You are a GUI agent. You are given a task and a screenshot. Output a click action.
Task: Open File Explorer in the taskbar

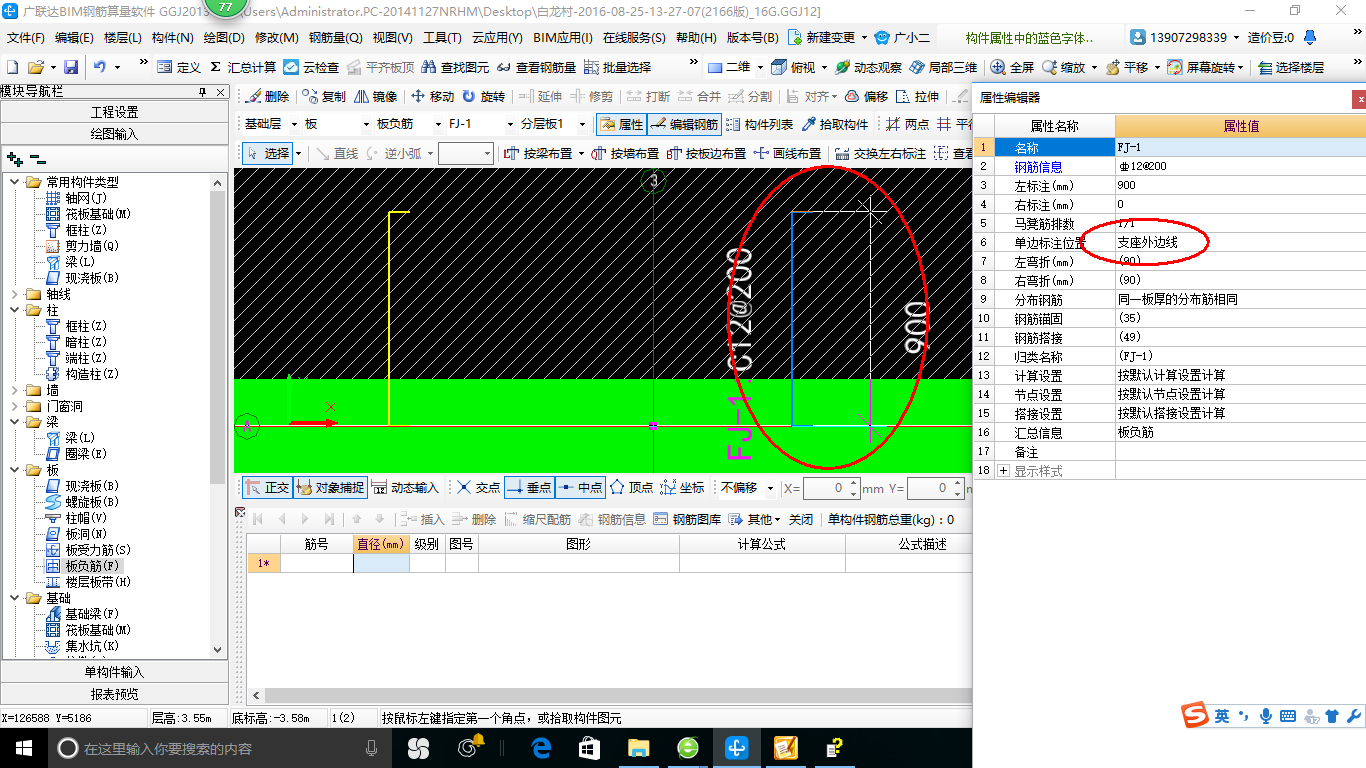click(x=637, y=748)
